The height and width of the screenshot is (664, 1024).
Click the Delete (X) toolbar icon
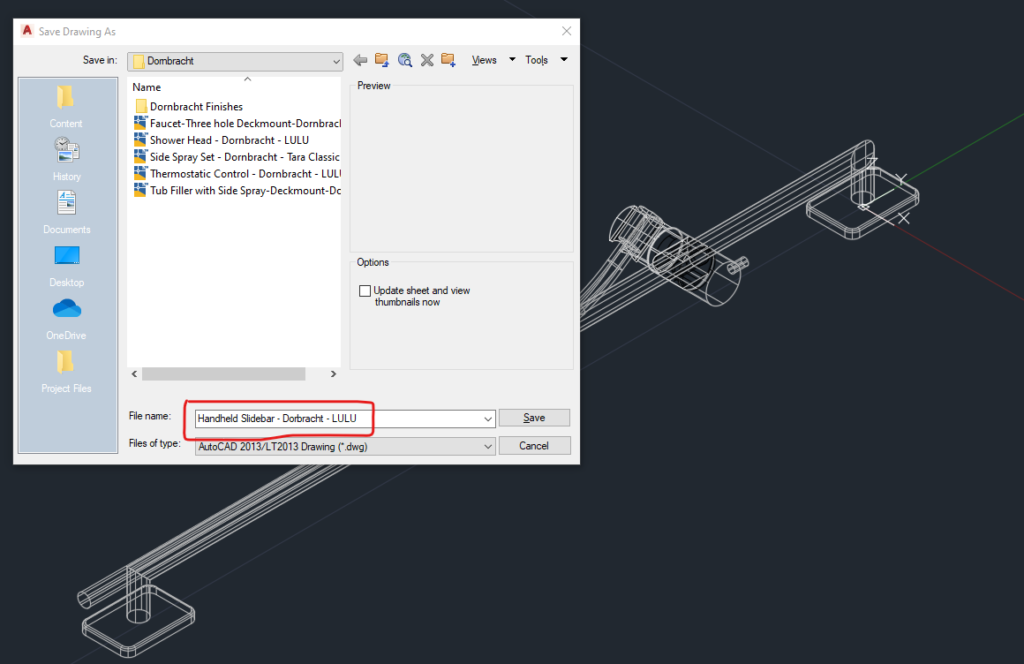(427, 60)
